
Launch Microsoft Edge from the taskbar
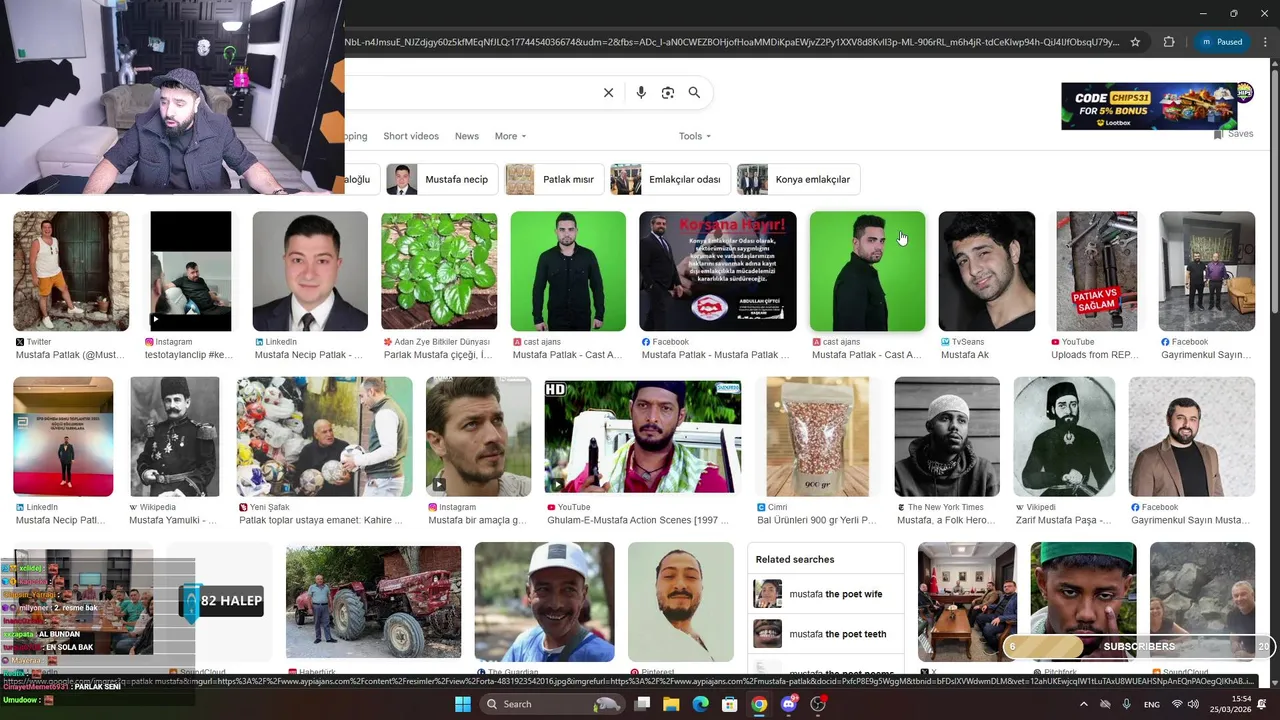tap(701, 704)
